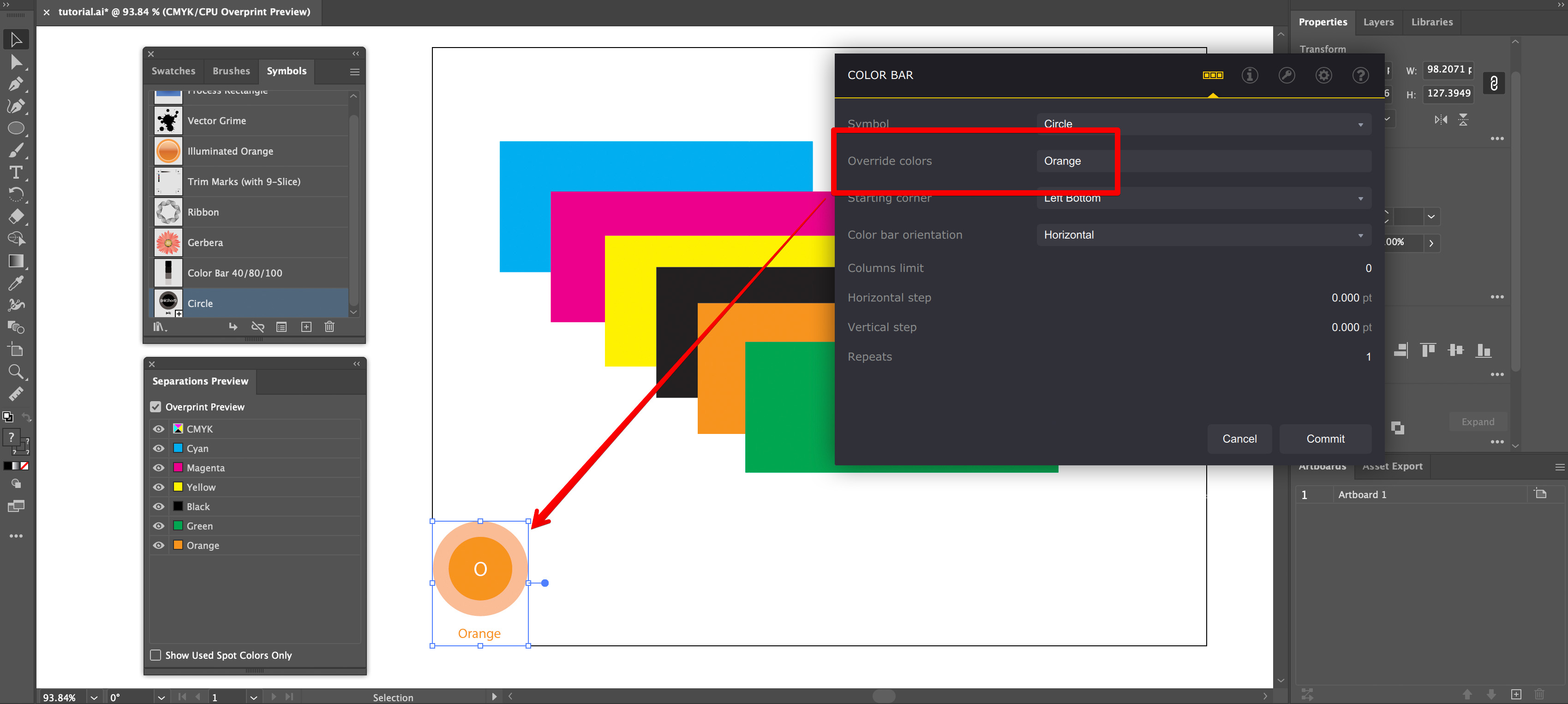
Task: Select the Direct Selection tool
Action: (x=17, y=61)
